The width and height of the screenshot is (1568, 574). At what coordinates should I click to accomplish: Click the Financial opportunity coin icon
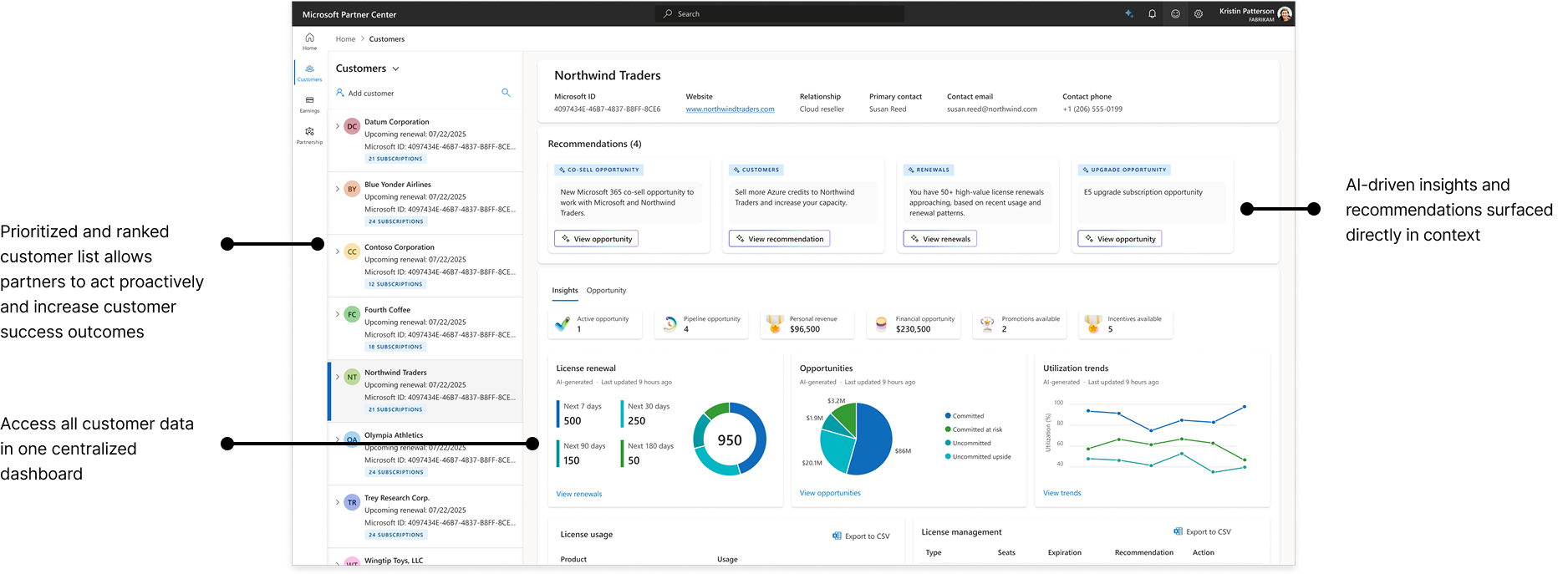(x=881, y=324)
